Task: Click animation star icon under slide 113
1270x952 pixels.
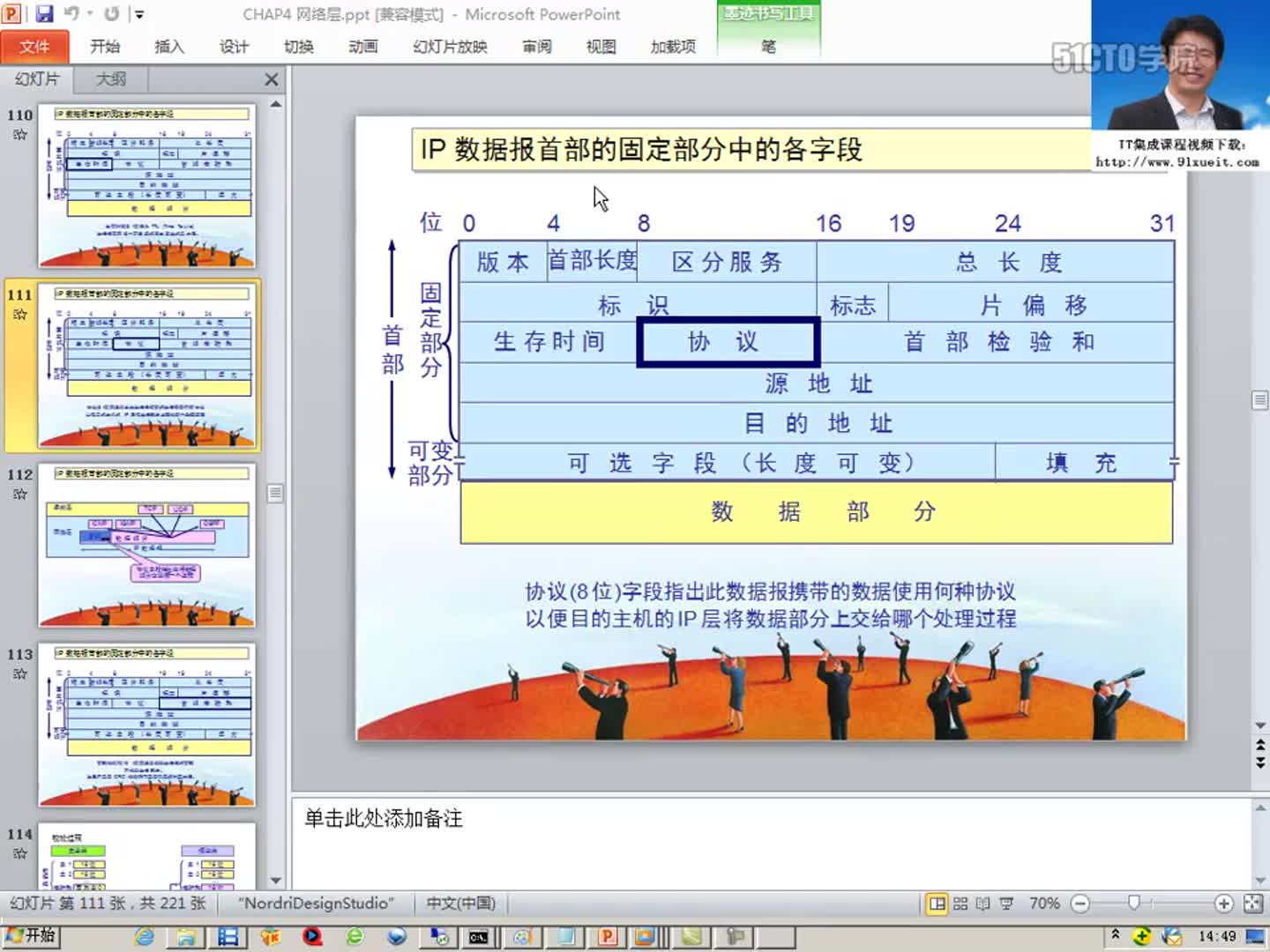Action: (19, 674)
